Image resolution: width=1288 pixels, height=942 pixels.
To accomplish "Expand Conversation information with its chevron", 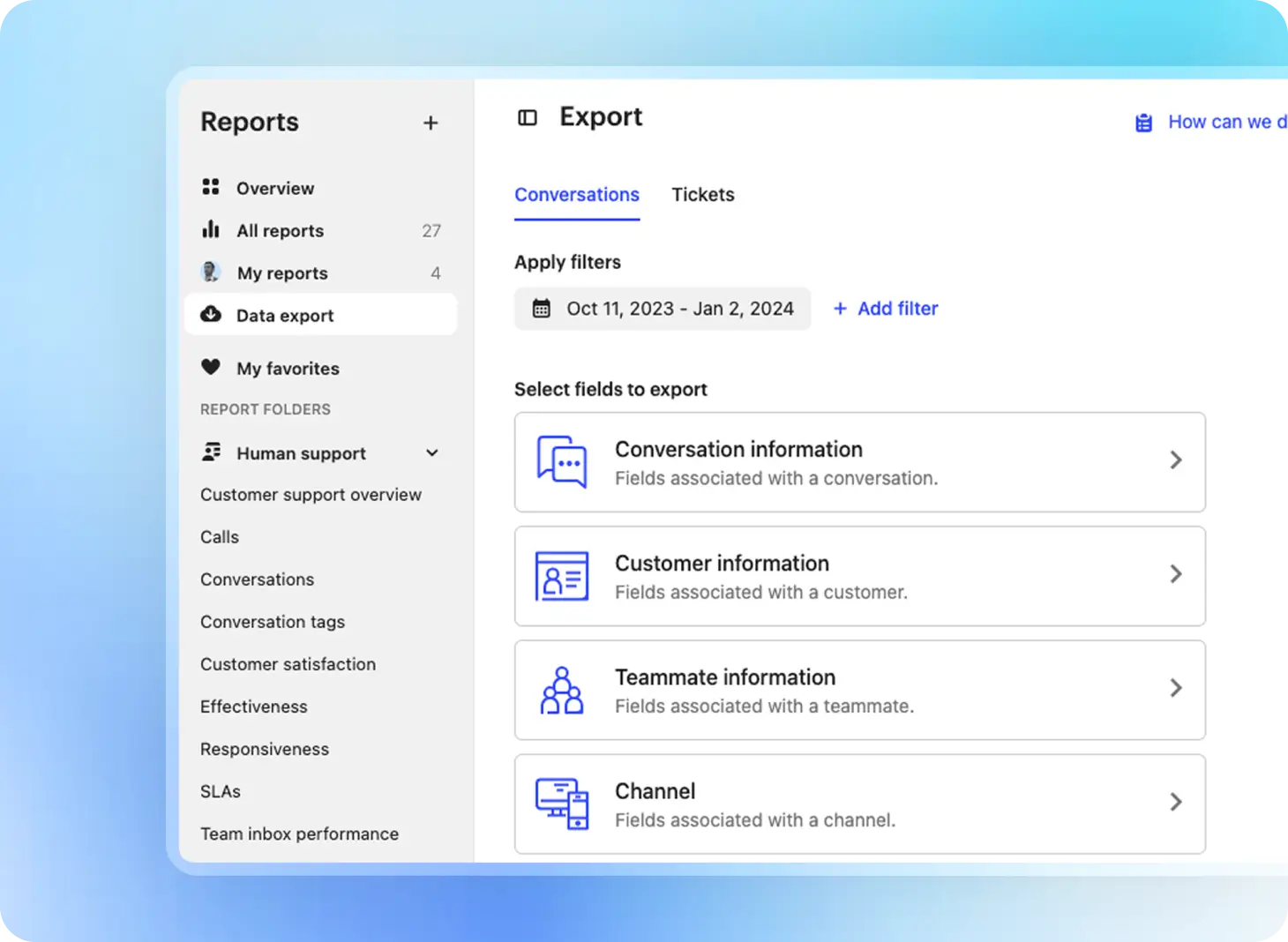I will tap(1176, 460).
